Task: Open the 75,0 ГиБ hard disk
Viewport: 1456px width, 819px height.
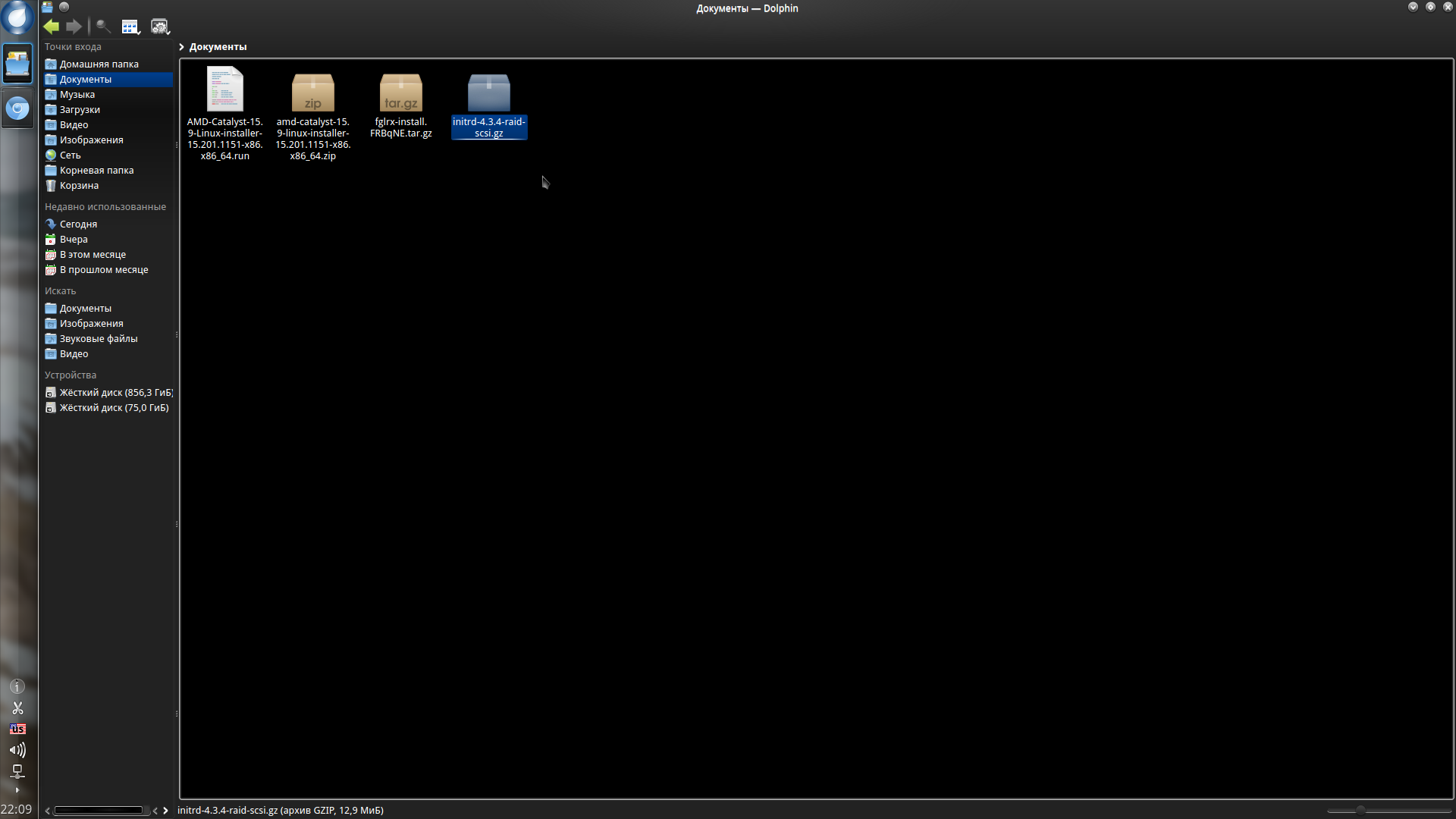Action: [114, 408]
